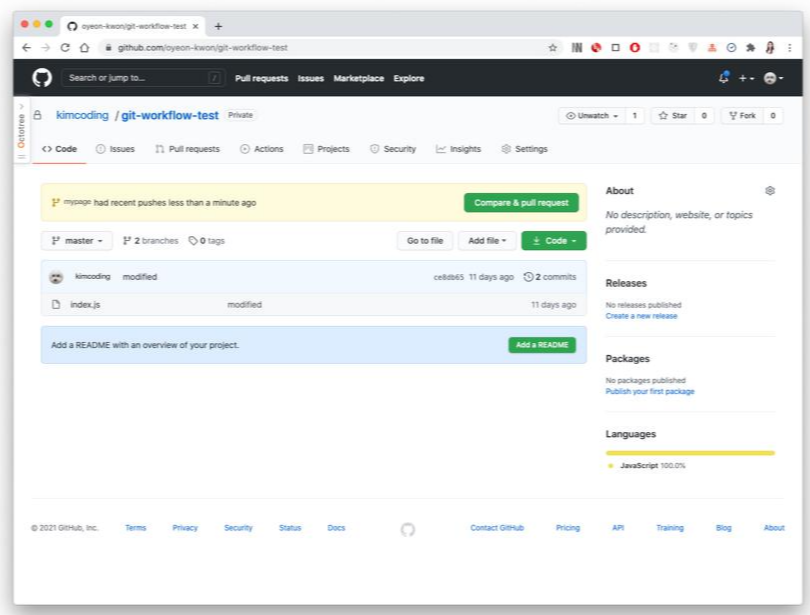The height and width of the screenshot is (615, 810).
Task: Reload the page with the refresh icon
Action: pyautogui.click(x=65, y=48)
